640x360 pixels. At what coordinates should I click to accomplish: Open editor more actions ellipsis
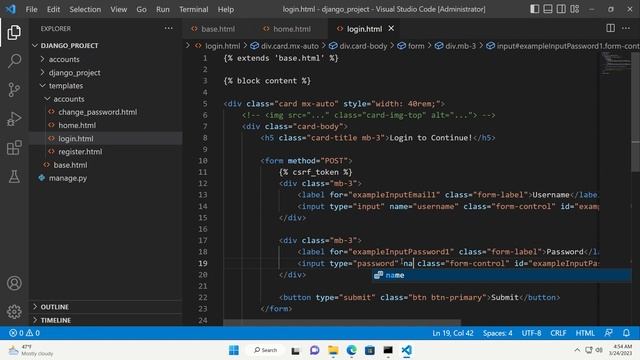coord(626,28)
